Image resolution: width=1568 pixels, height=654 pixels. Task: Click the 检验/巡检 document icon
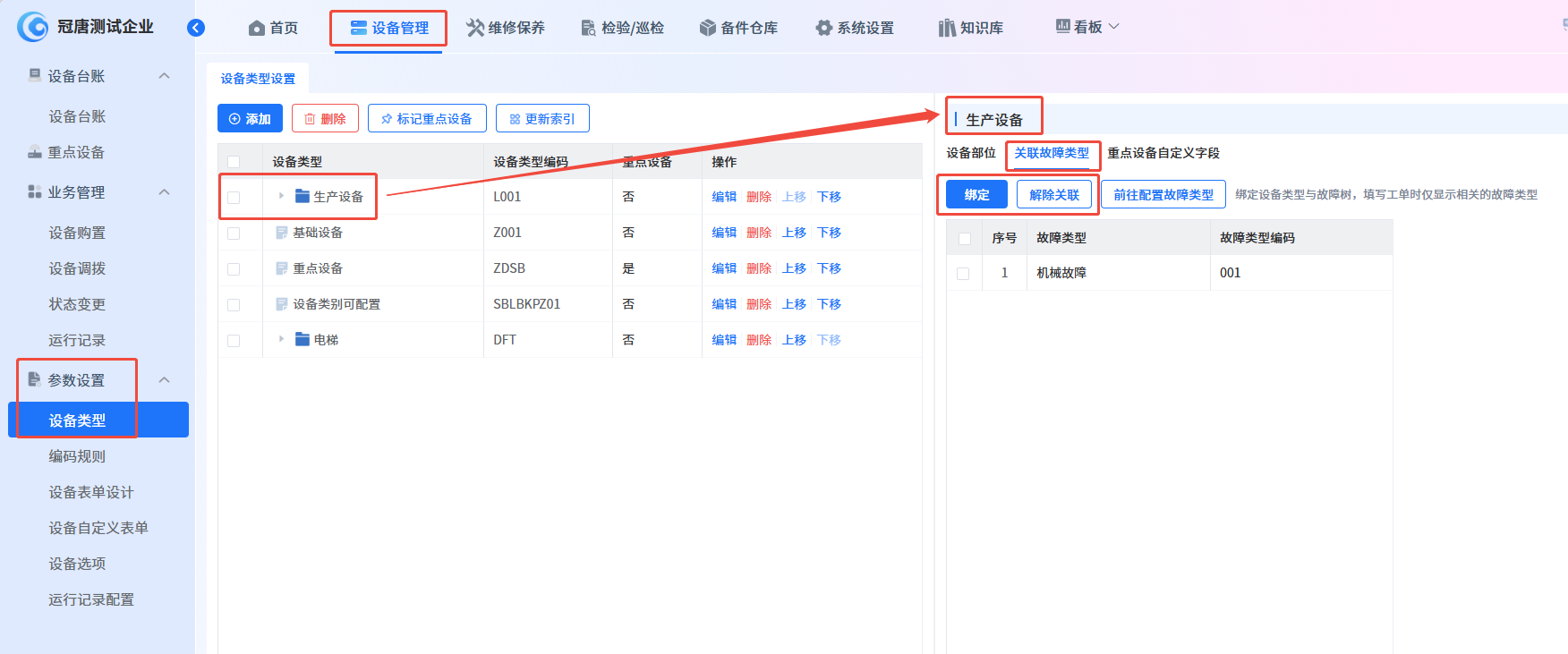[x=588, y=28]
